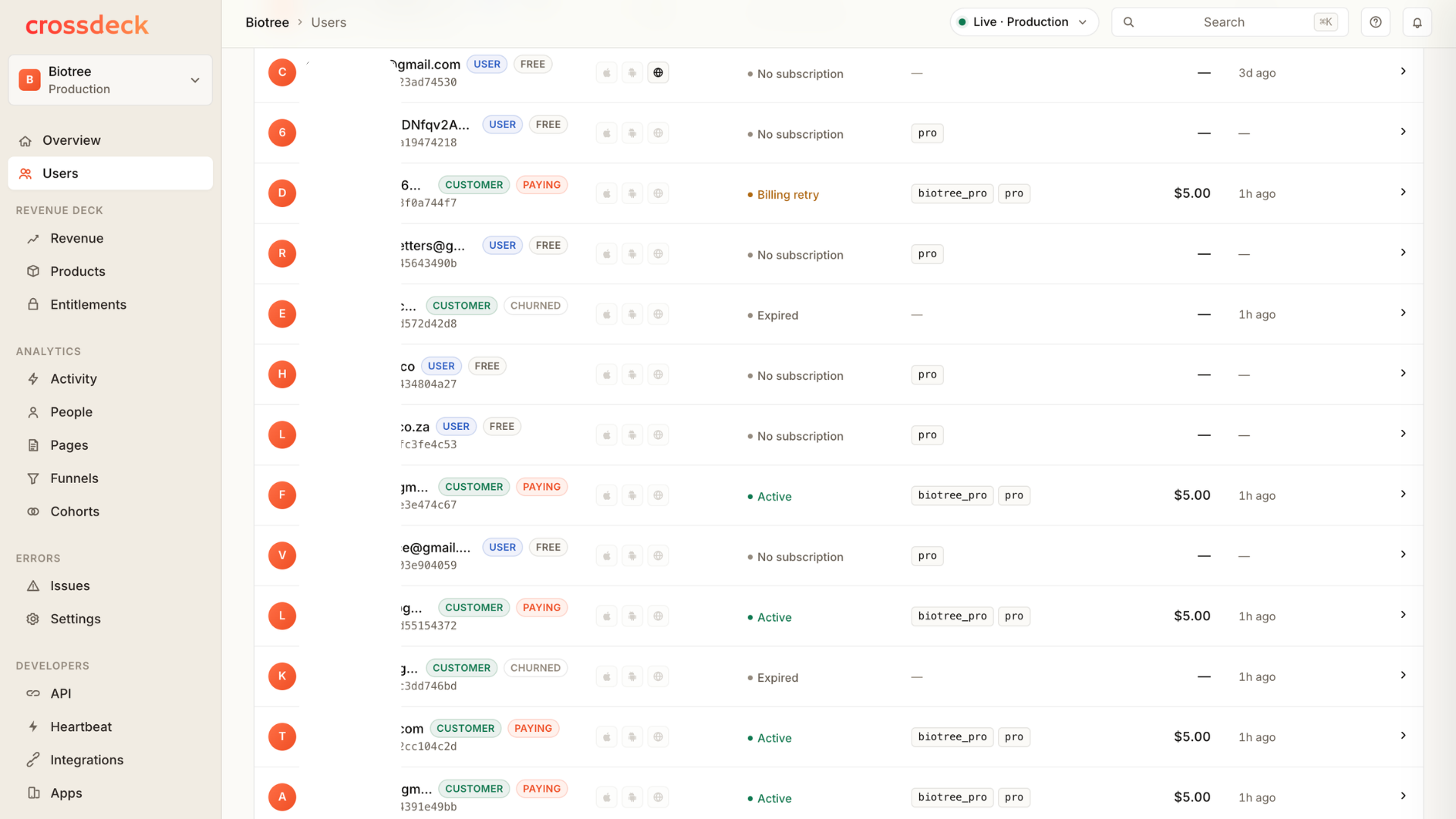Click the Apple icon in row 19474218
Viewport: 1456px width, 819px height.
tap(607, 133)
